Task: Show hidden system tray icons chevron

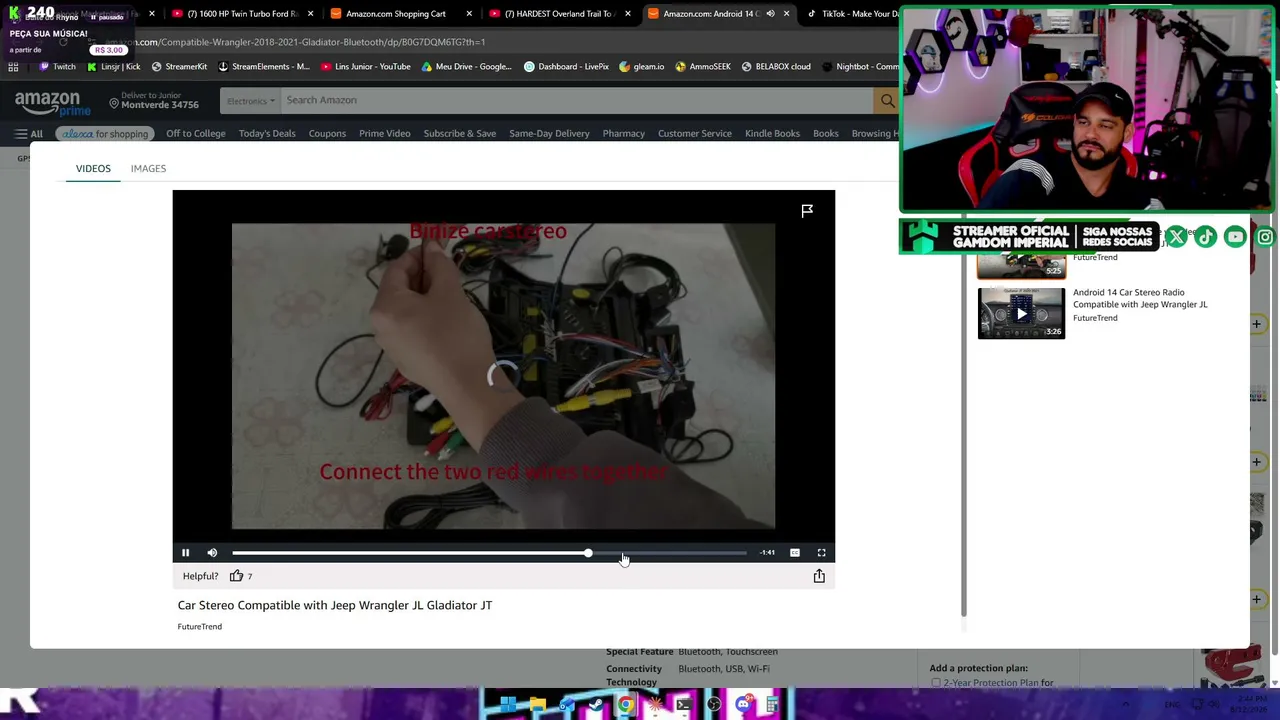Action: coord(1125,705)
